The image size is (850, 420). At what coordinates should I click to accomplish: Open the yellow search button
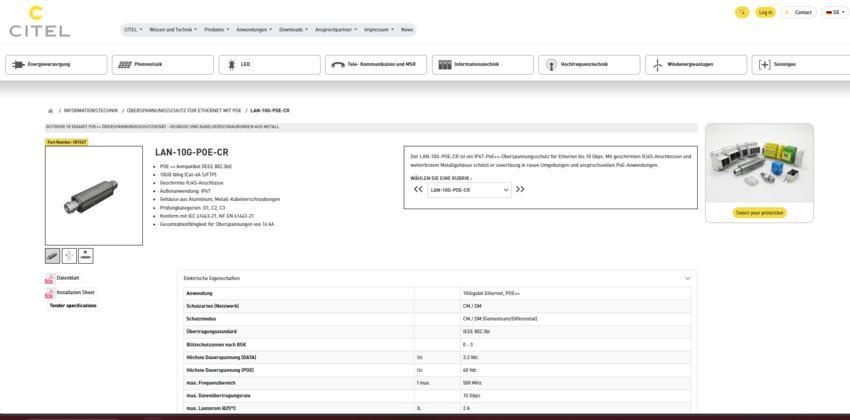point(742,12)
